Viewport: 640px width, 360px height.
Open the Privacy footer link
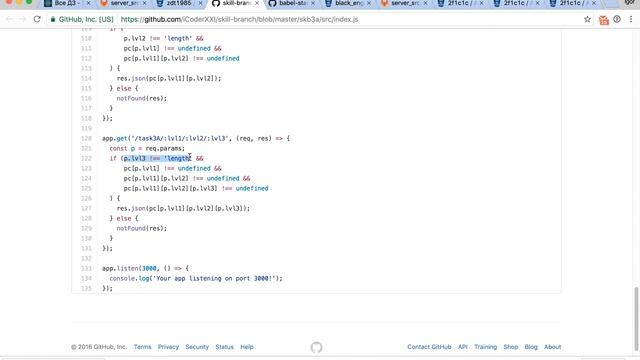168,347
